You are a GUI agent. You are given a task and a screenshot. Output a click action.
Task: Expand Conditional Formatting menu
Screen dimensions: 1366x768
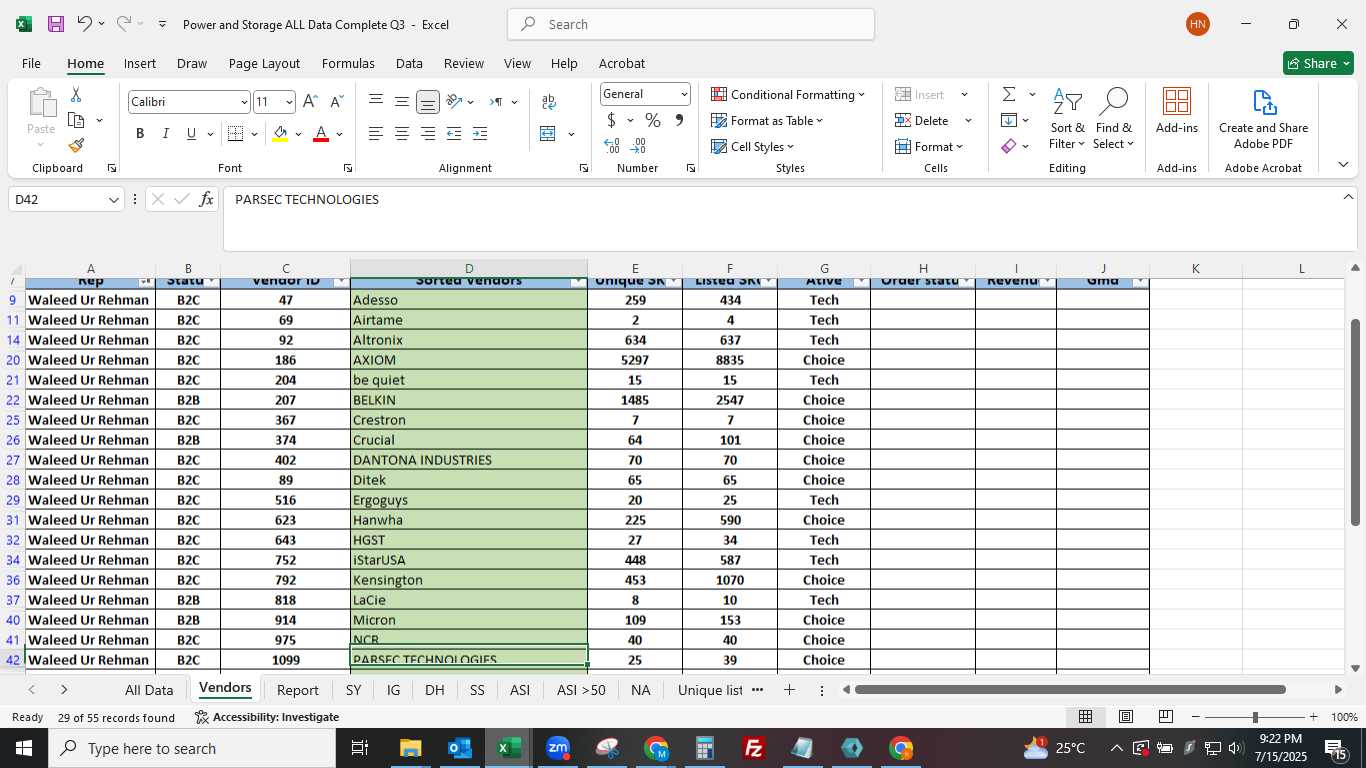(x=788, y=94)
